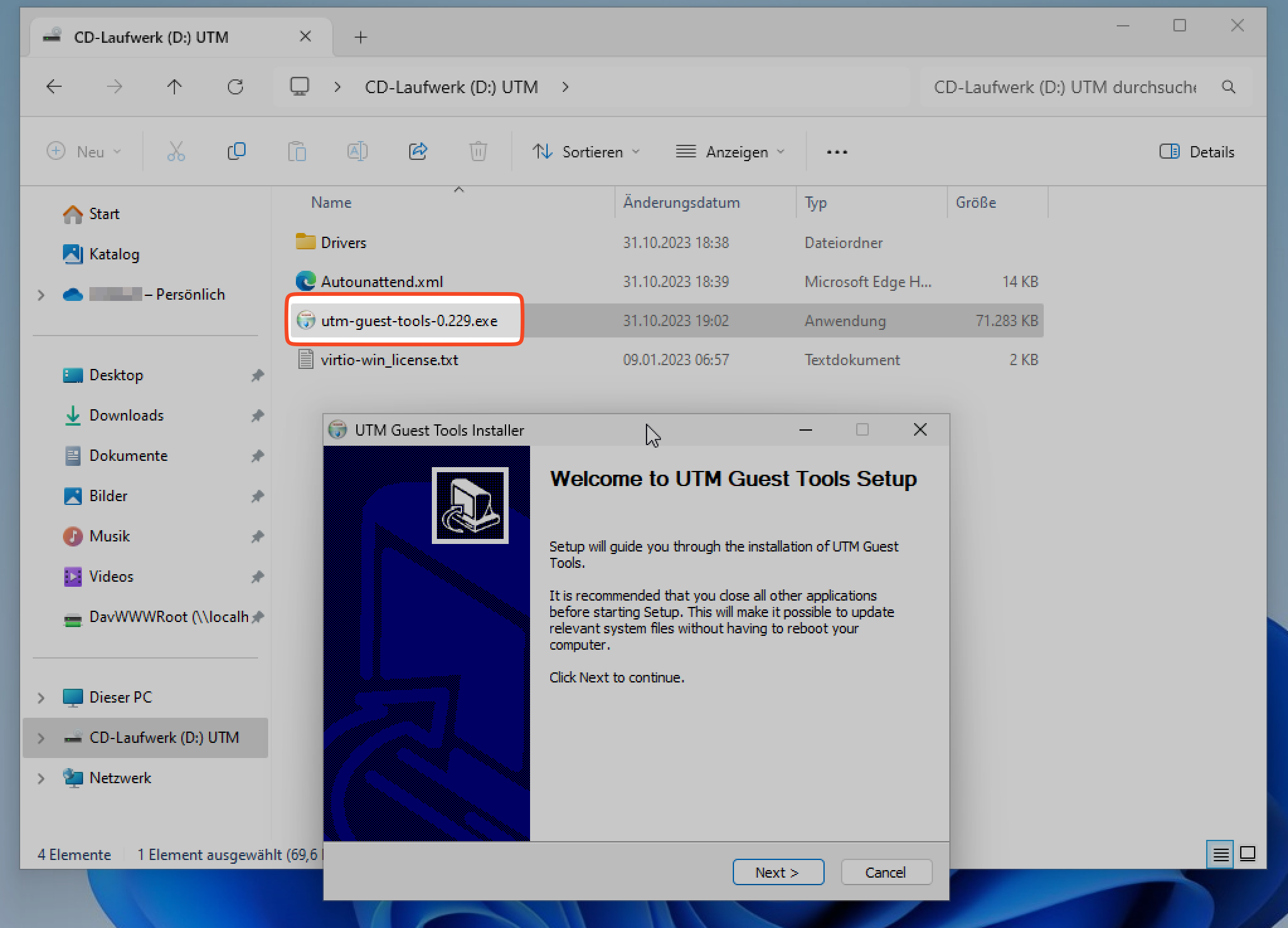This screenshot has height=928, width=1288.
Task: Click Next in the UTM installer
Action: (777, 872)
